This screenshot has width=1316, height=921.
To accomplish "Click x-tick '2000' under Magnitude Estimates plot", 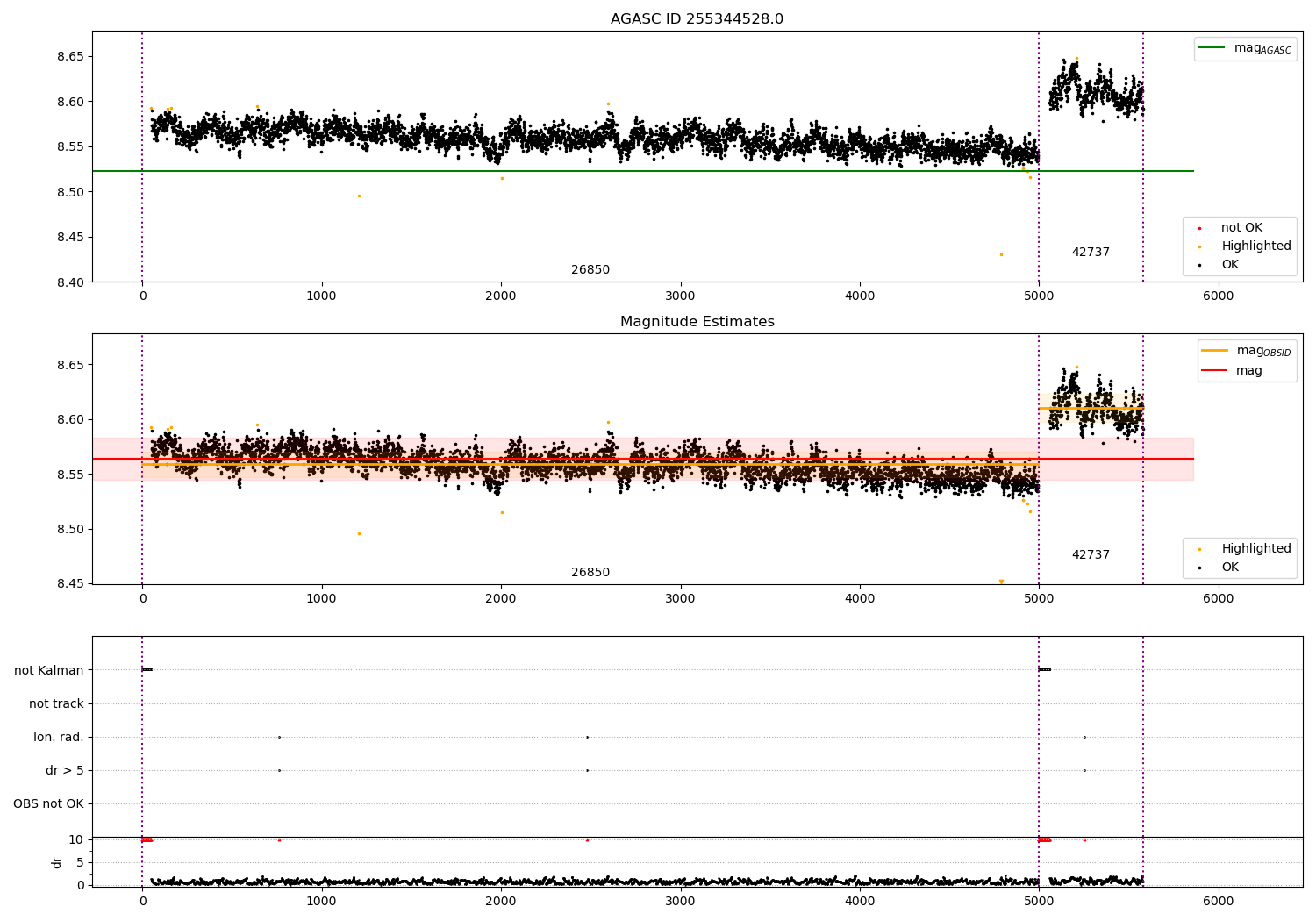I will [501, 599].
